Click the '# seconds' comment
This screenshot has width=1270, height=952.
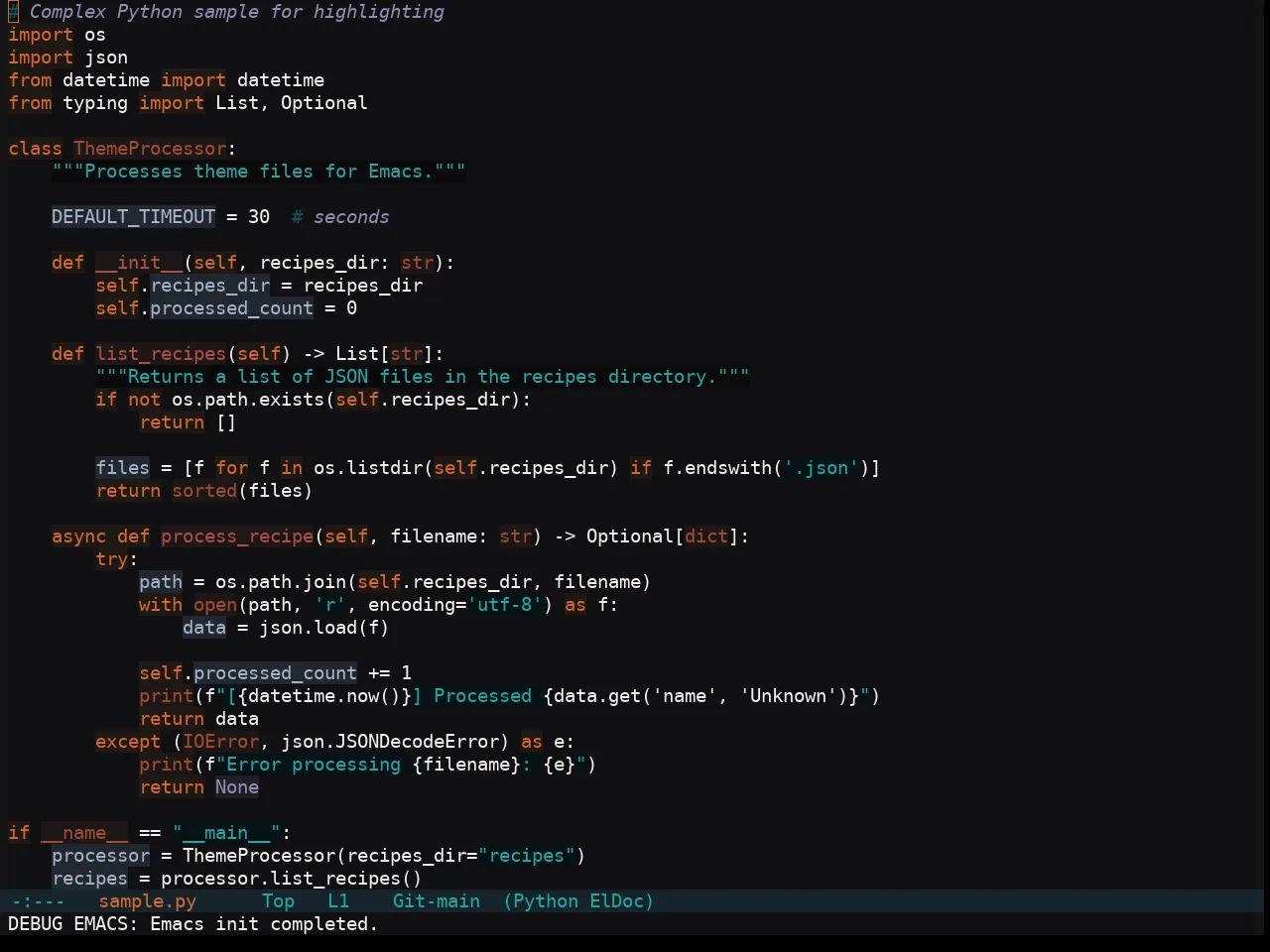(x=340, y=217)
